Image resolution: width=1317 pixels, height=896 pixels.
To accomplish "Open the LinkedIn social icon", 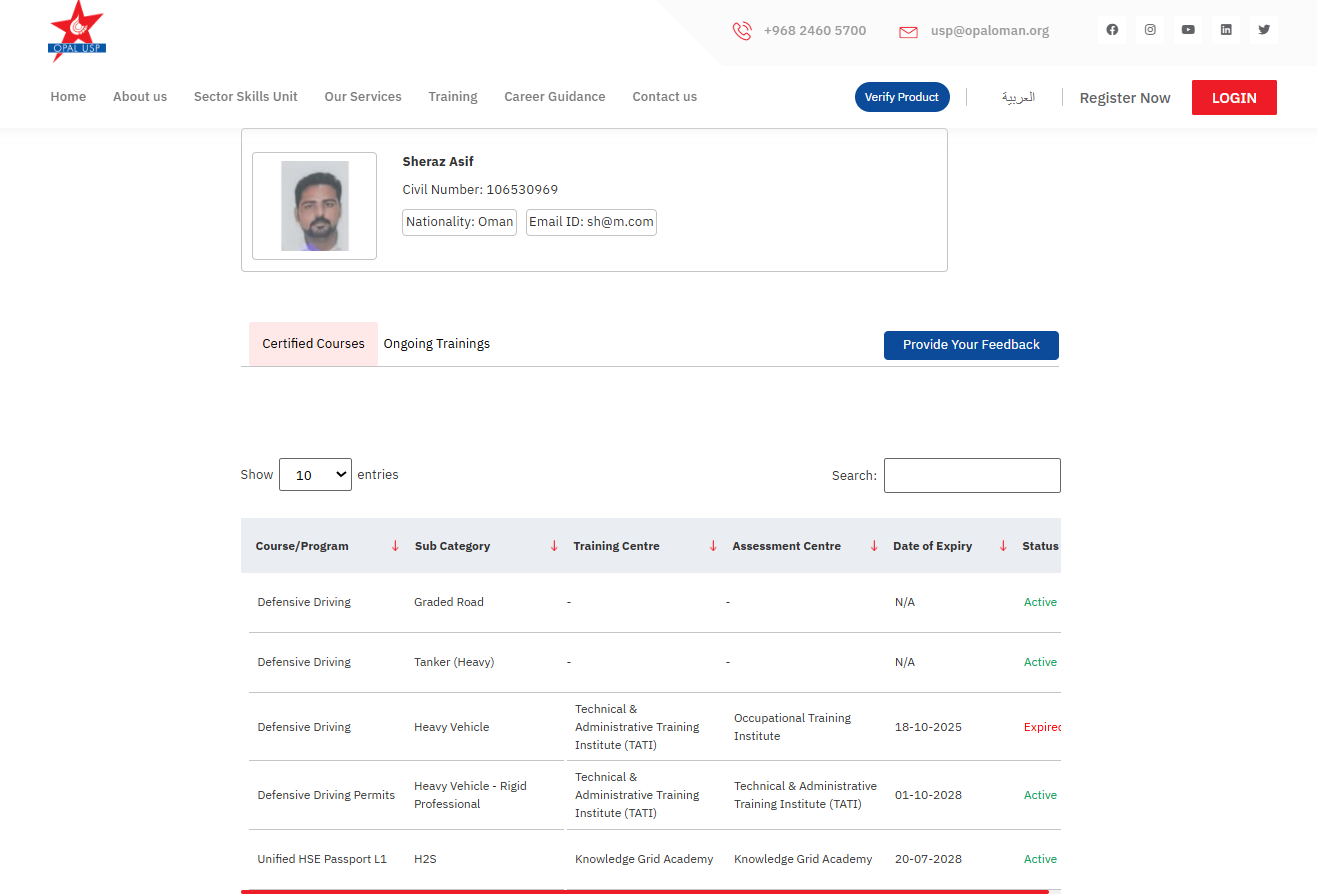I will [x=1226, y=30].
